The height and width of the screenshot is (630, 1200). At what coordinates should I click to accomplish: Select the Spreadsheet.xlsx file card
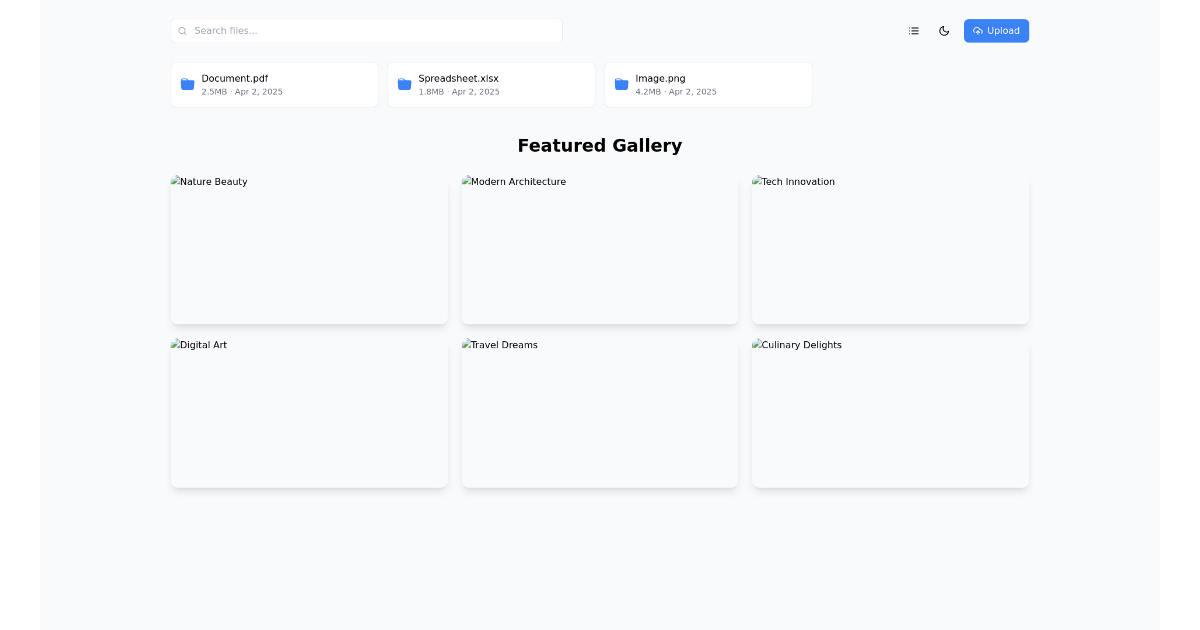point(491,84)
